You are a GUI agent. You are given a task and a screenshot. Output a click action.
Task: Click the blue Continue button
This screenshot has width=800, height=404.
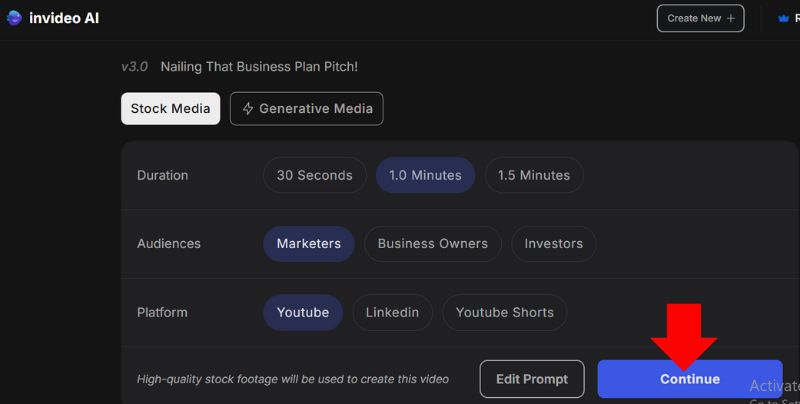[690, 379]
